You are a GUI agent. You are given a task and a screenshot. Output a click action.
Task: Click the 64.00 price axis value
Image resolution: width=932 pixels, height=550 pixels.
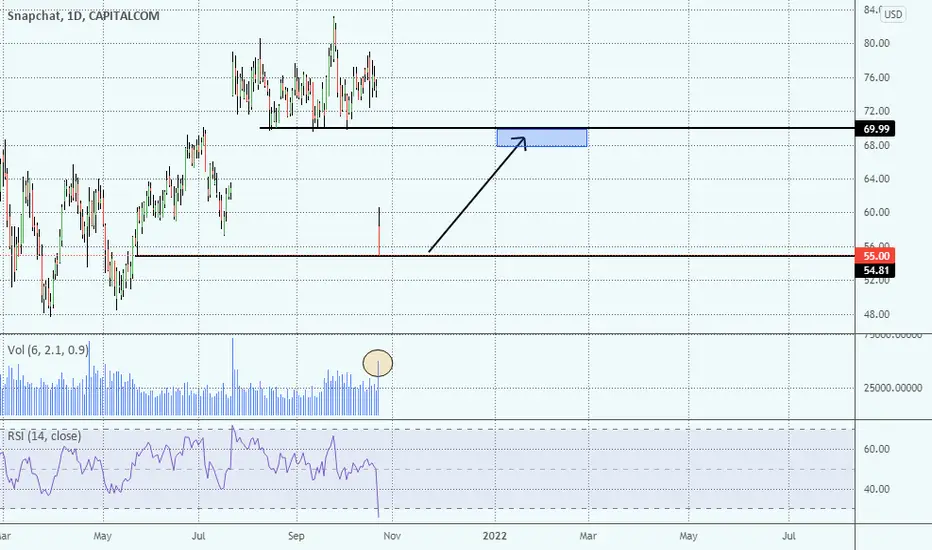click(877, 178)
